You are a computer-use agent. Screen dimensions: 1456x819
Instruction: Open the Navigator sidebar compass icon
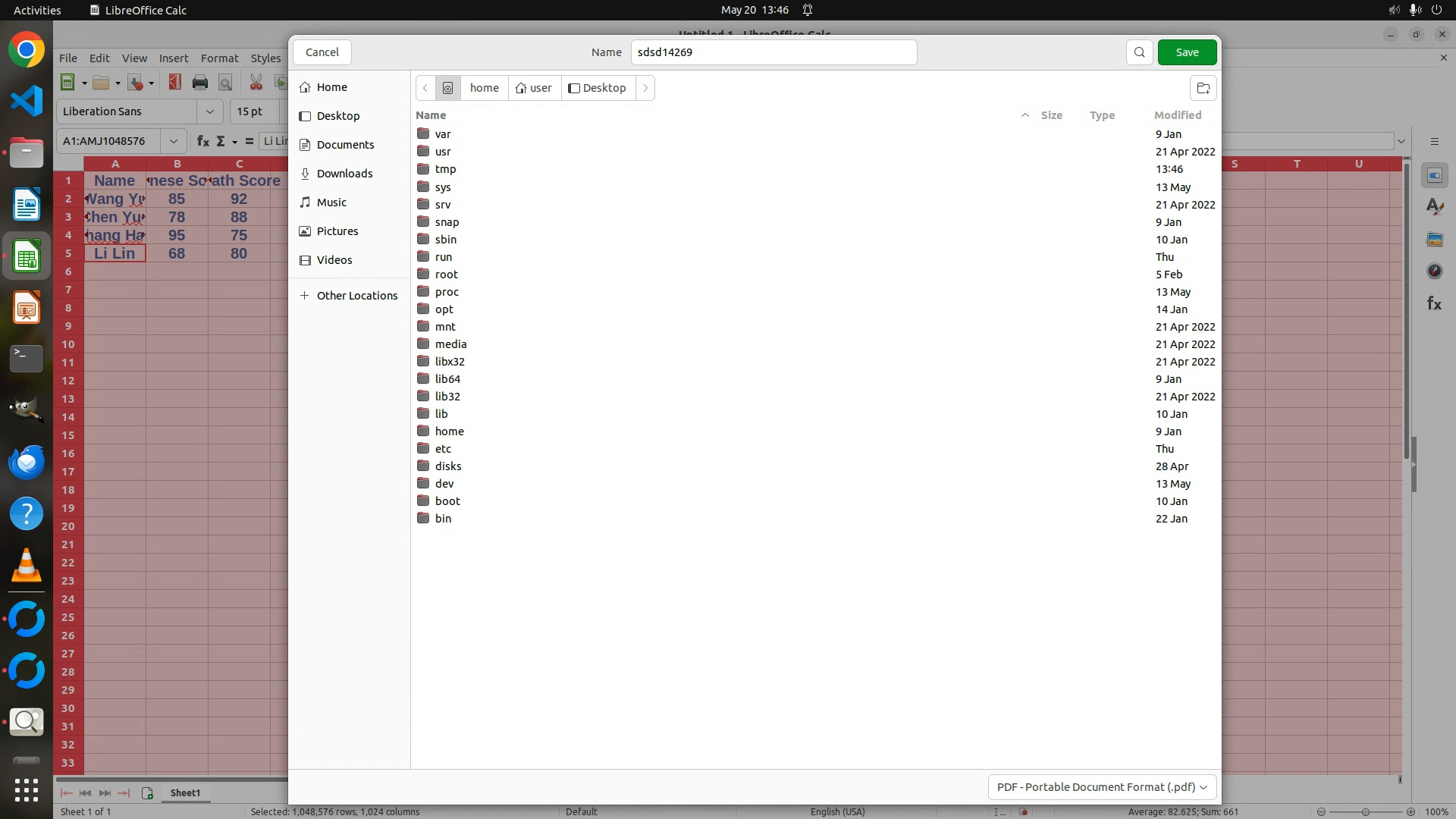tap(1434, 271)
